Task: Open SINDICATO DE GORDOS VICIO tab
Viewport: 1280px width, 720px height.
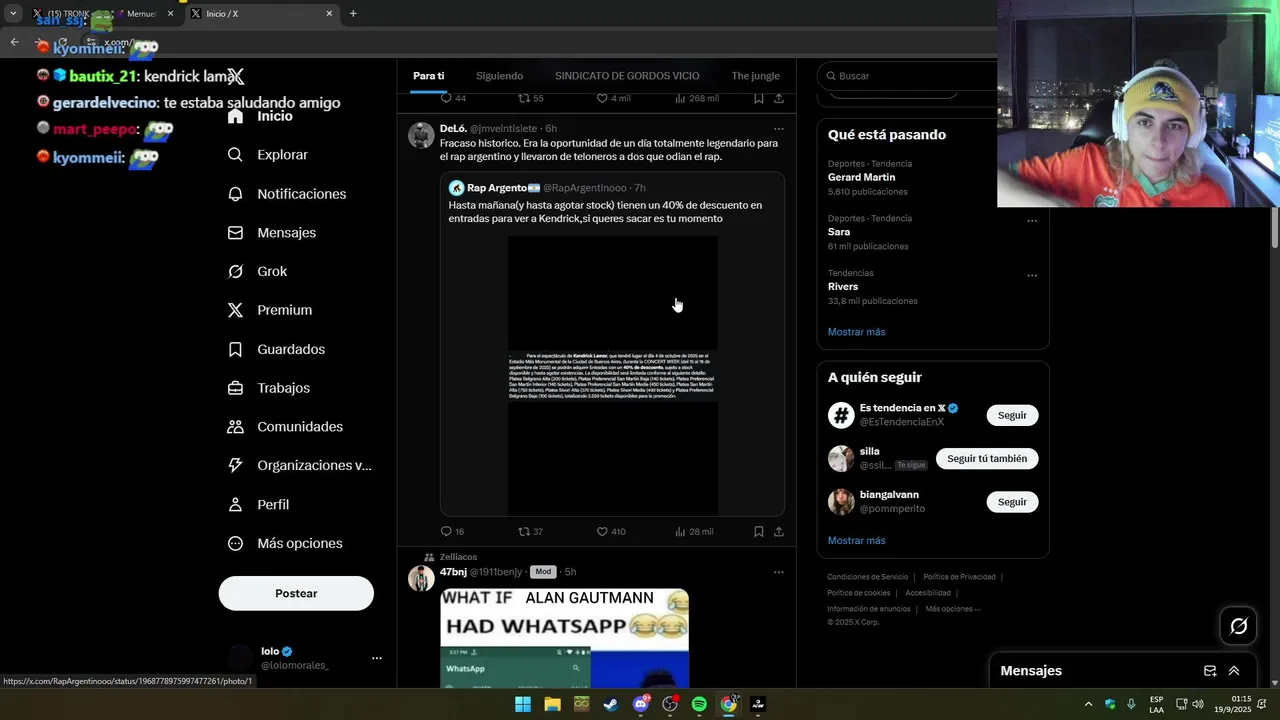Action: point(627,76)
